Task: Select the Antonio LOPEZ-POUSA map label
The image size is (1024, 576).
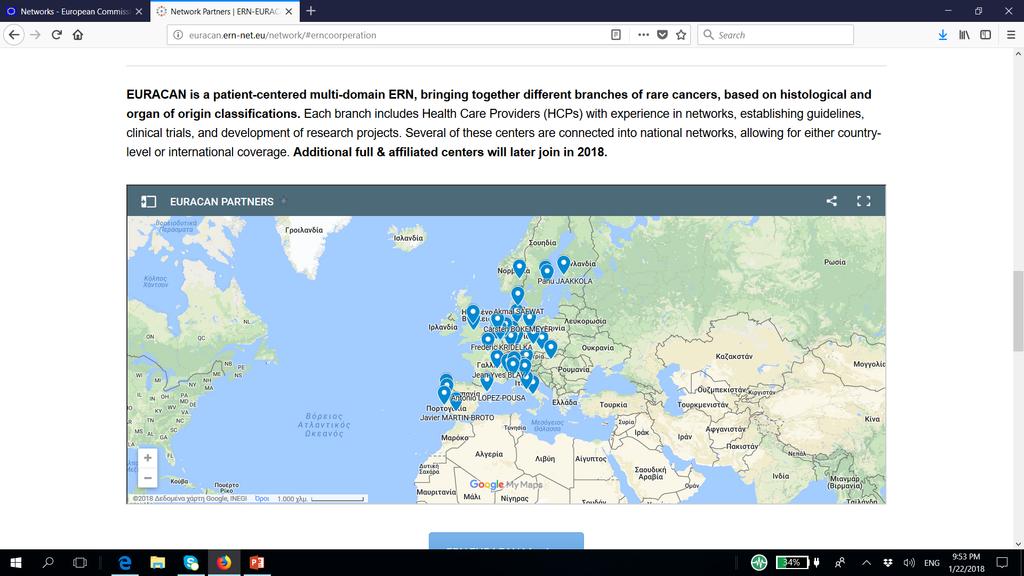Action: [x=488, y=398]
